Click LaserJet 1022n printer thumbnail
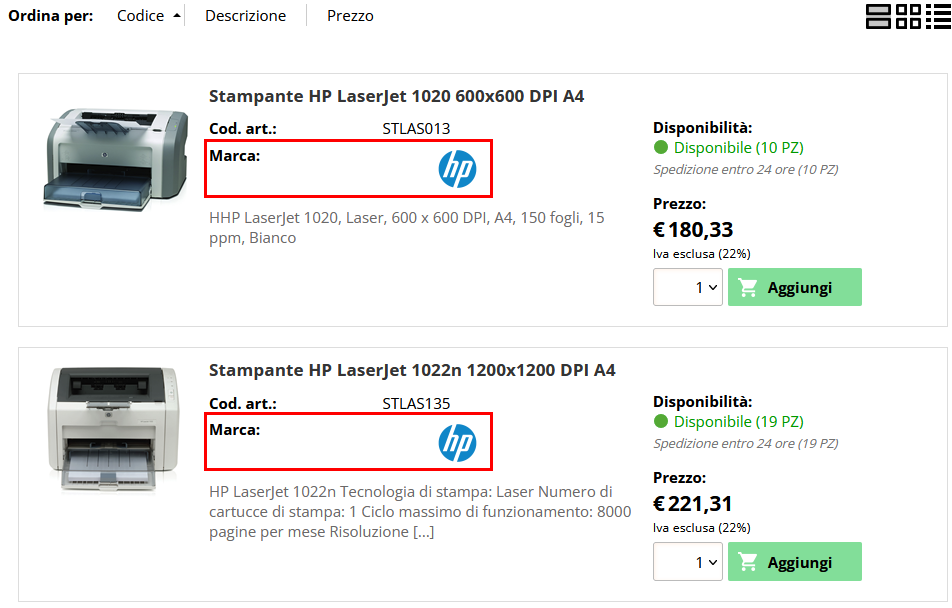The image size is (952, 608). click(x=113, y=430)
